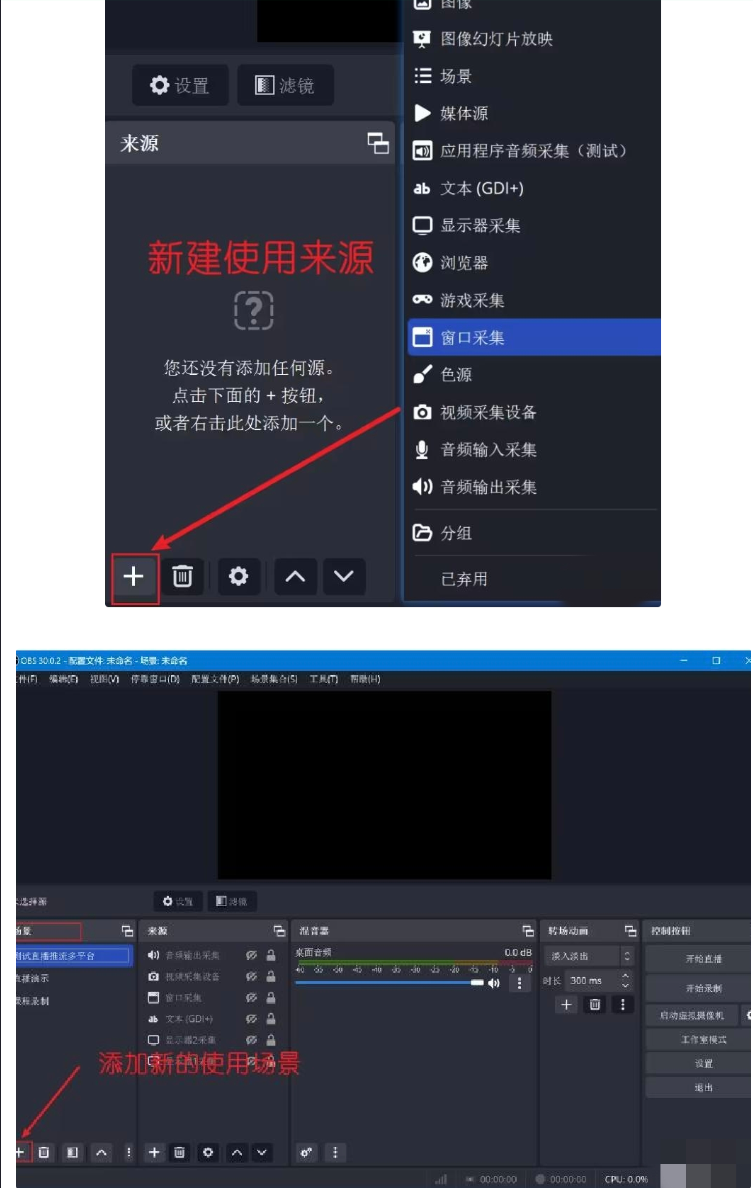Click the 桌面音频 blue volume slider
This screenshot has height=1188, width=753.
pyautogui.click(x=390, y=983)
